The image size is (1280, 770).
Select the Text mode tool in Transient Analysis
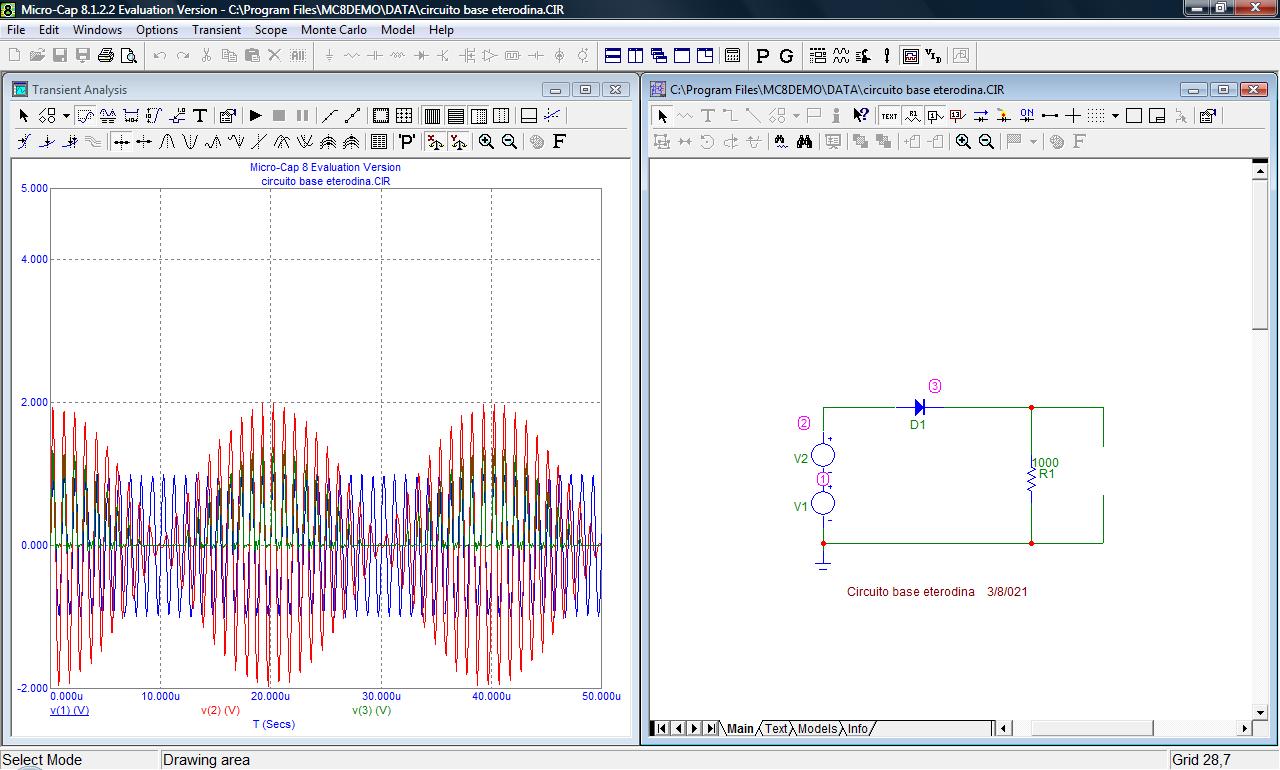[200, 116]
